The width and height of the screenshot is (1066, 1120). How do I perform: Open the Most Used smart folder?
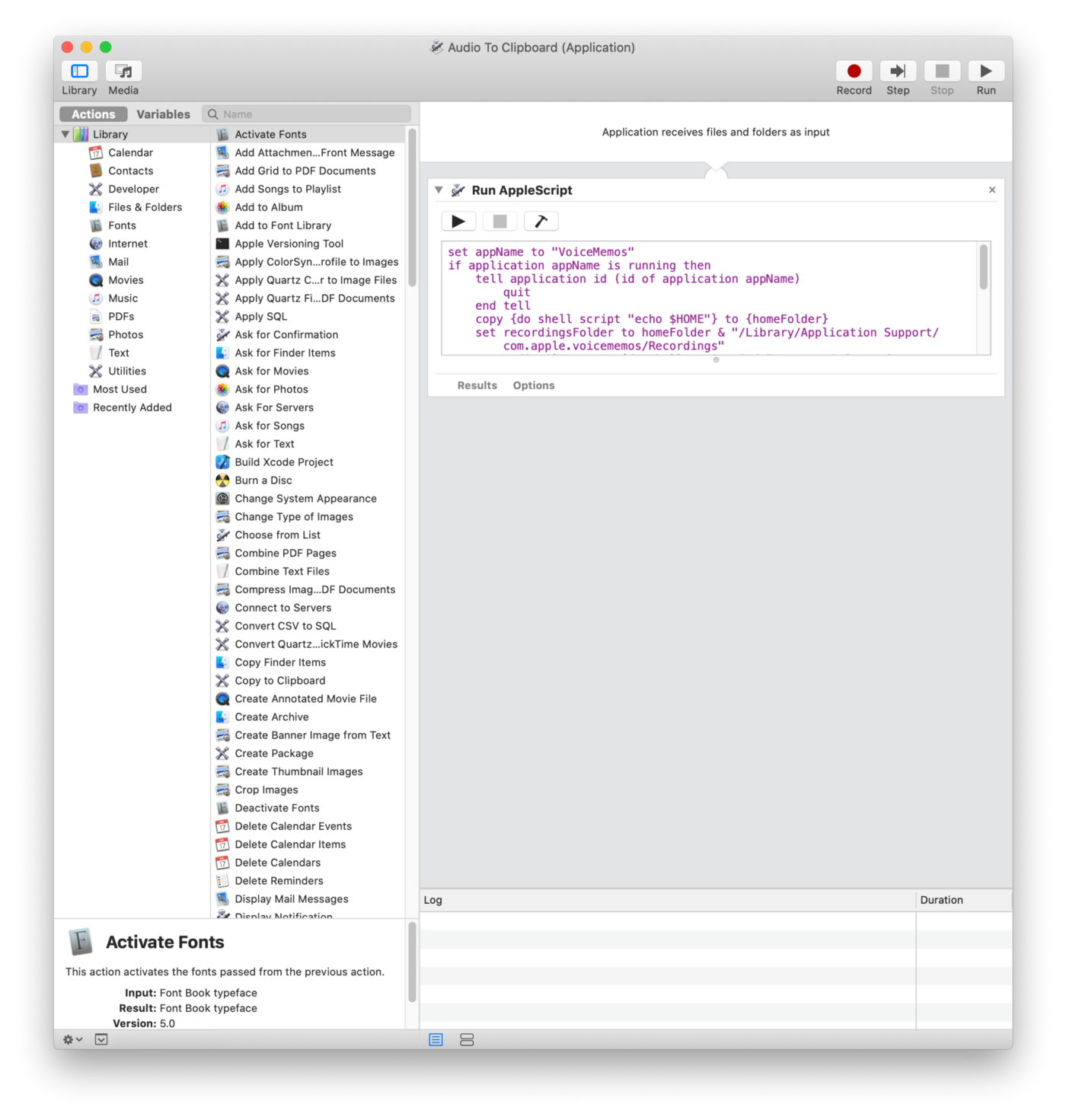120,390
